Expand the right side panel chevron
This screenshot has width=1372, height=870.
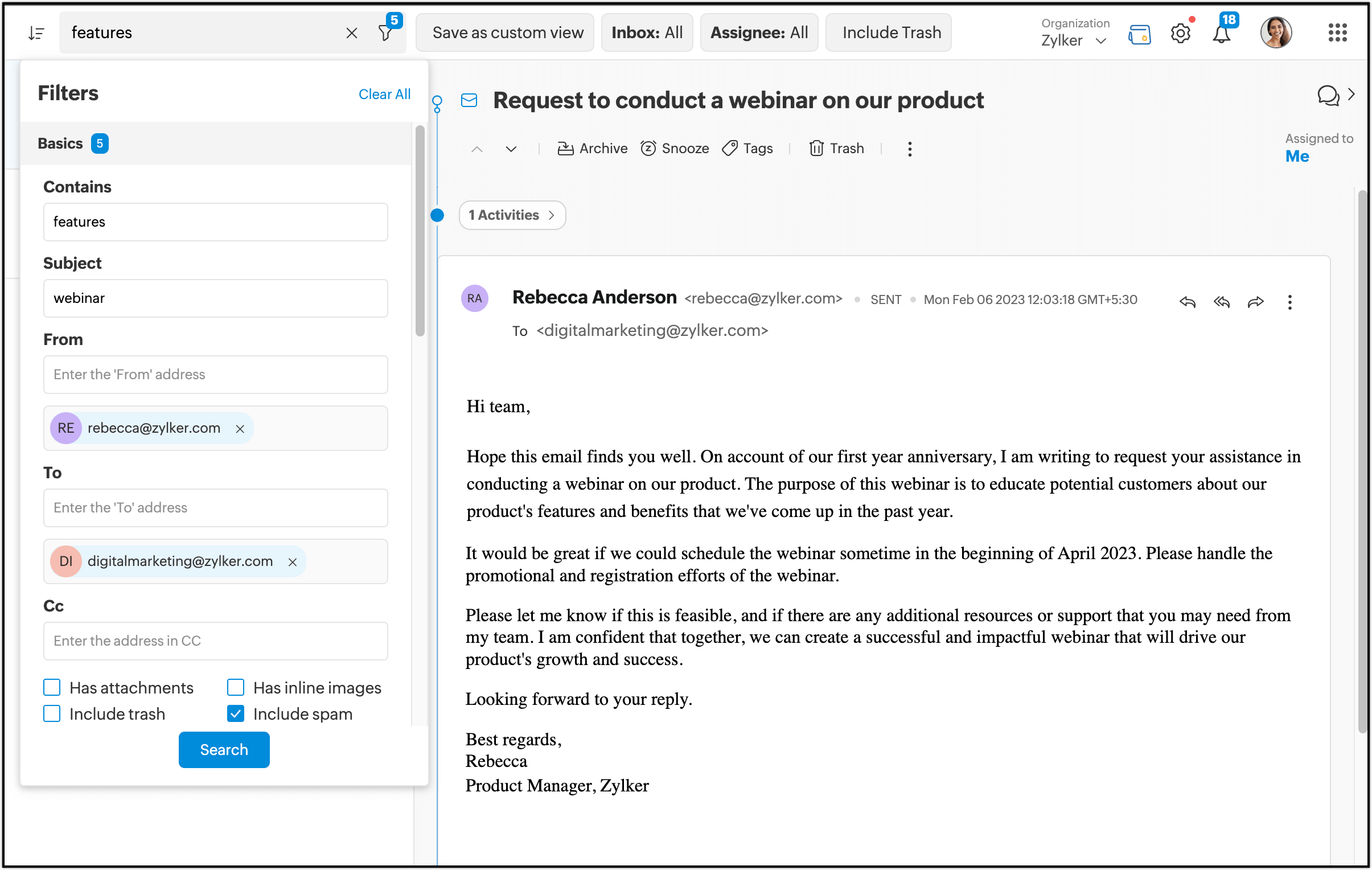pos(1352,95)
